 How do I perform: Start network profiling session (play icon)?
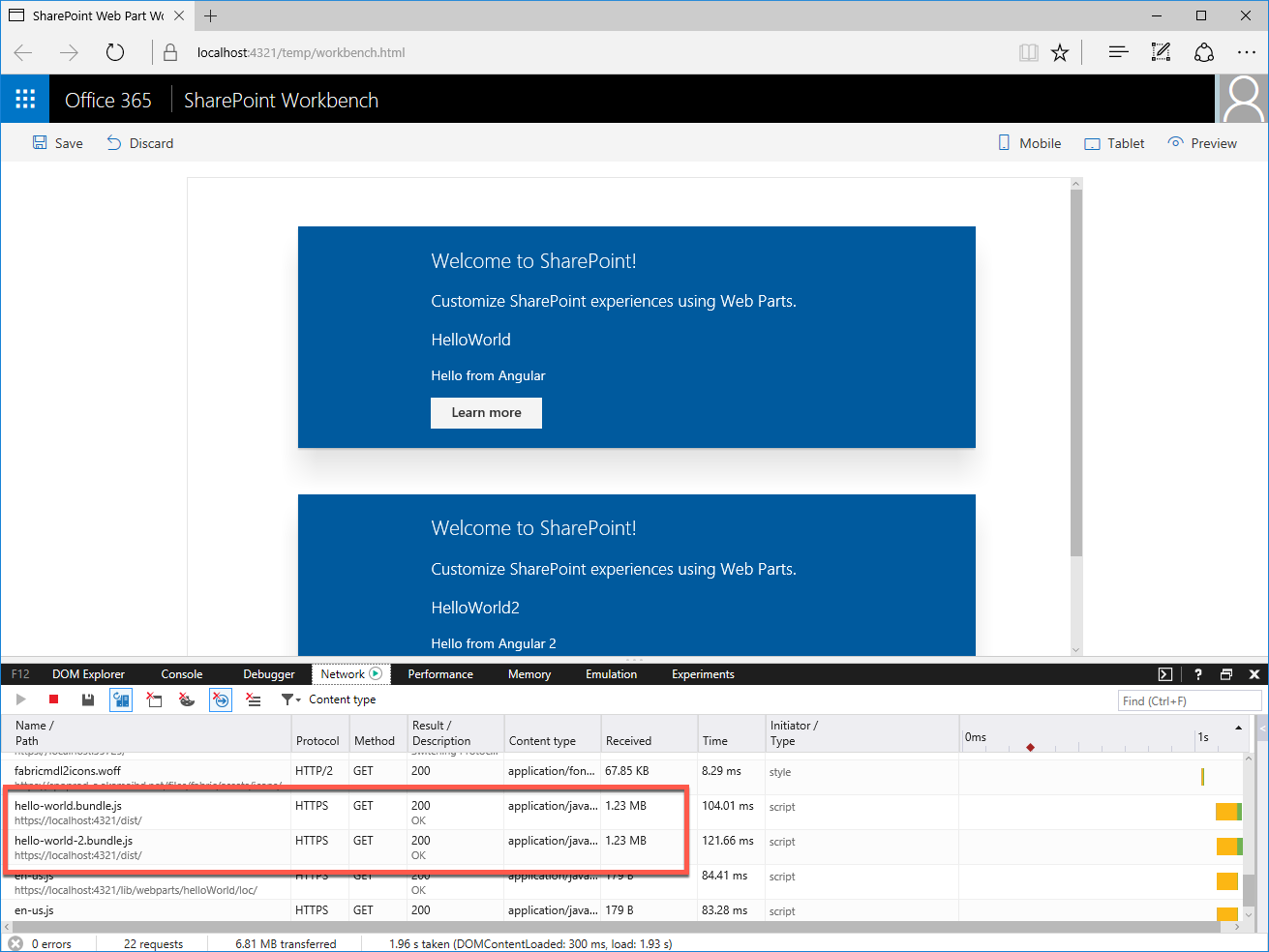(21, 699)
